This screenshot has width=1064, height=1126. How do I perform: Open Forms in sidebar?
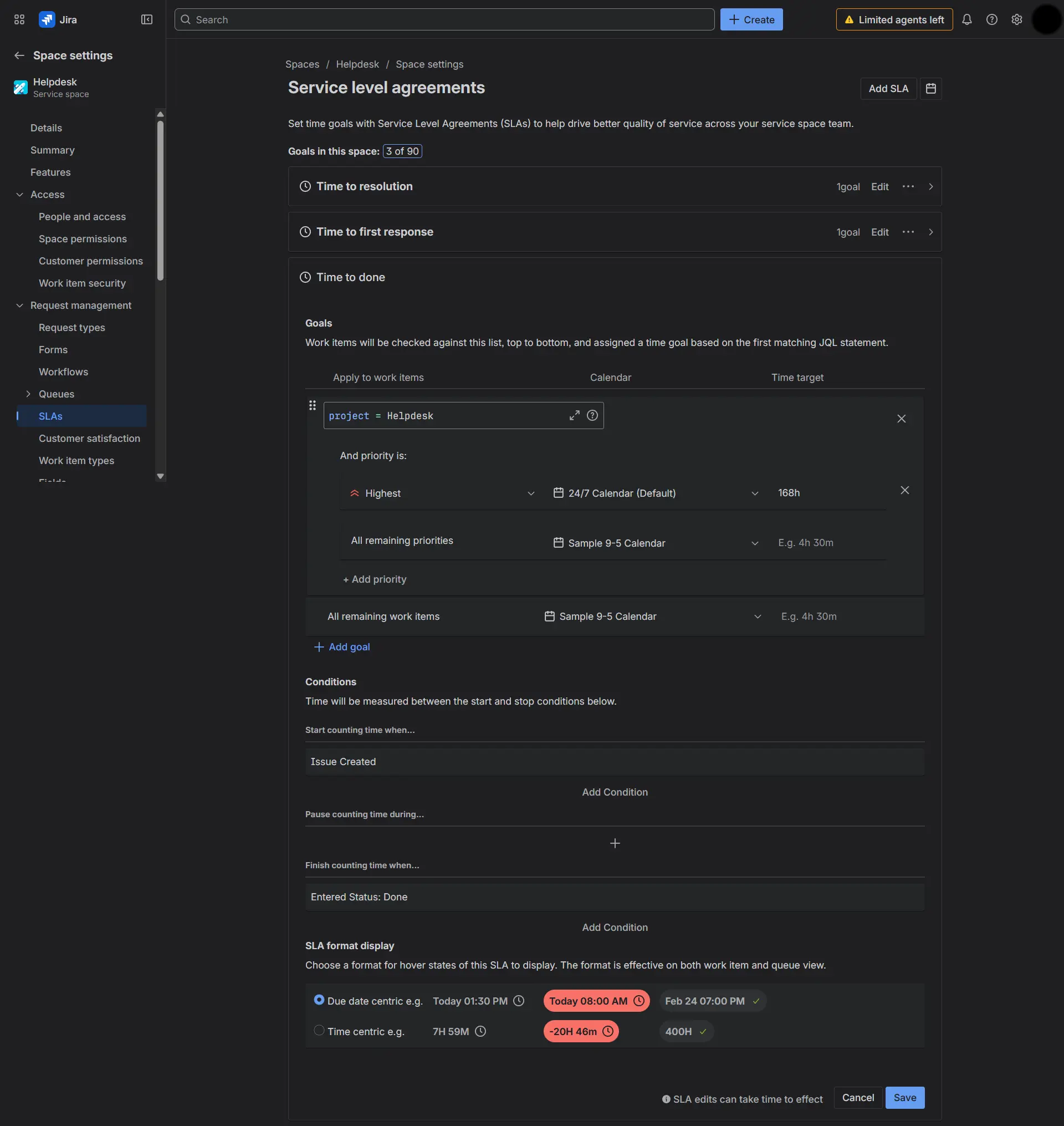(x=53, y=350)
